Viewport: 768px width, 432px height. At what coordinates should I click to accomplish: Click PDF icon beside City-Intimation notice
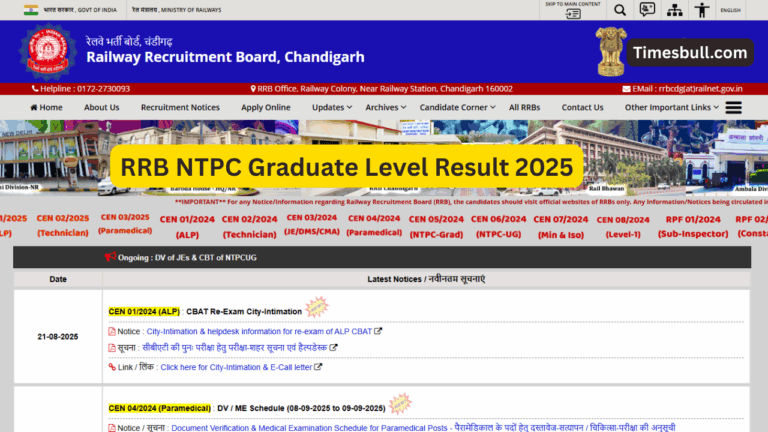pos(112,332)
